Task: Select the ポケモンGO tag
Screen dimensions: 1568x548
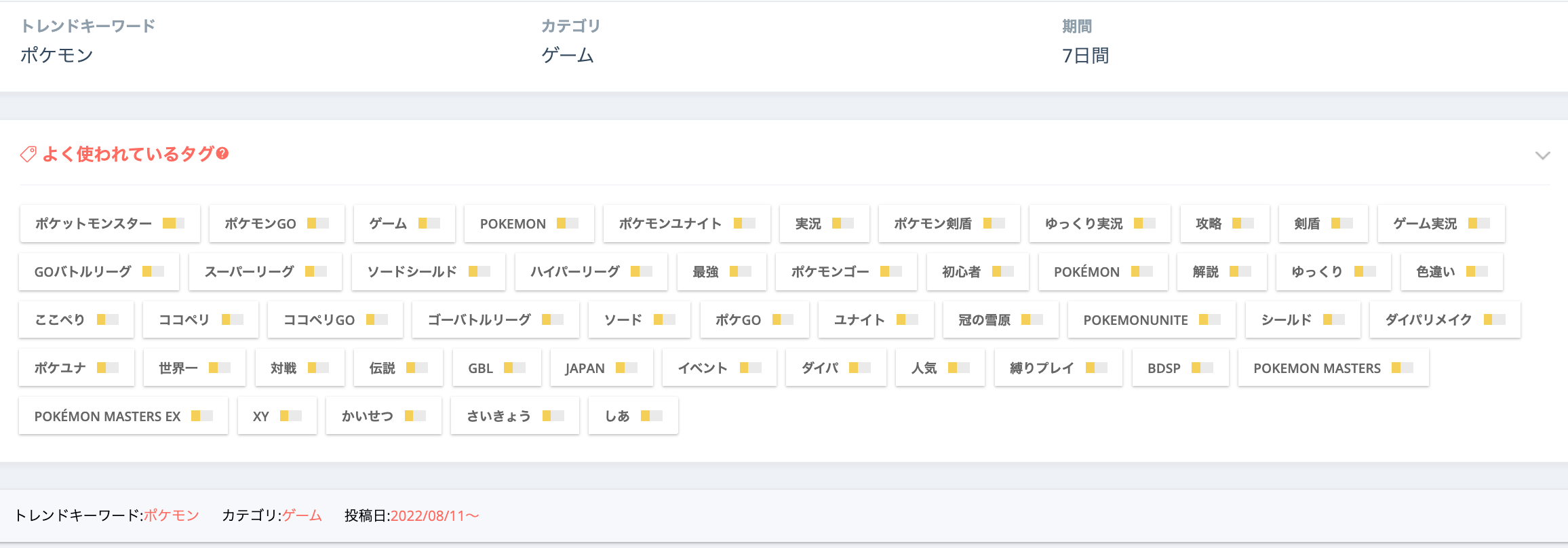Action: 276,224
